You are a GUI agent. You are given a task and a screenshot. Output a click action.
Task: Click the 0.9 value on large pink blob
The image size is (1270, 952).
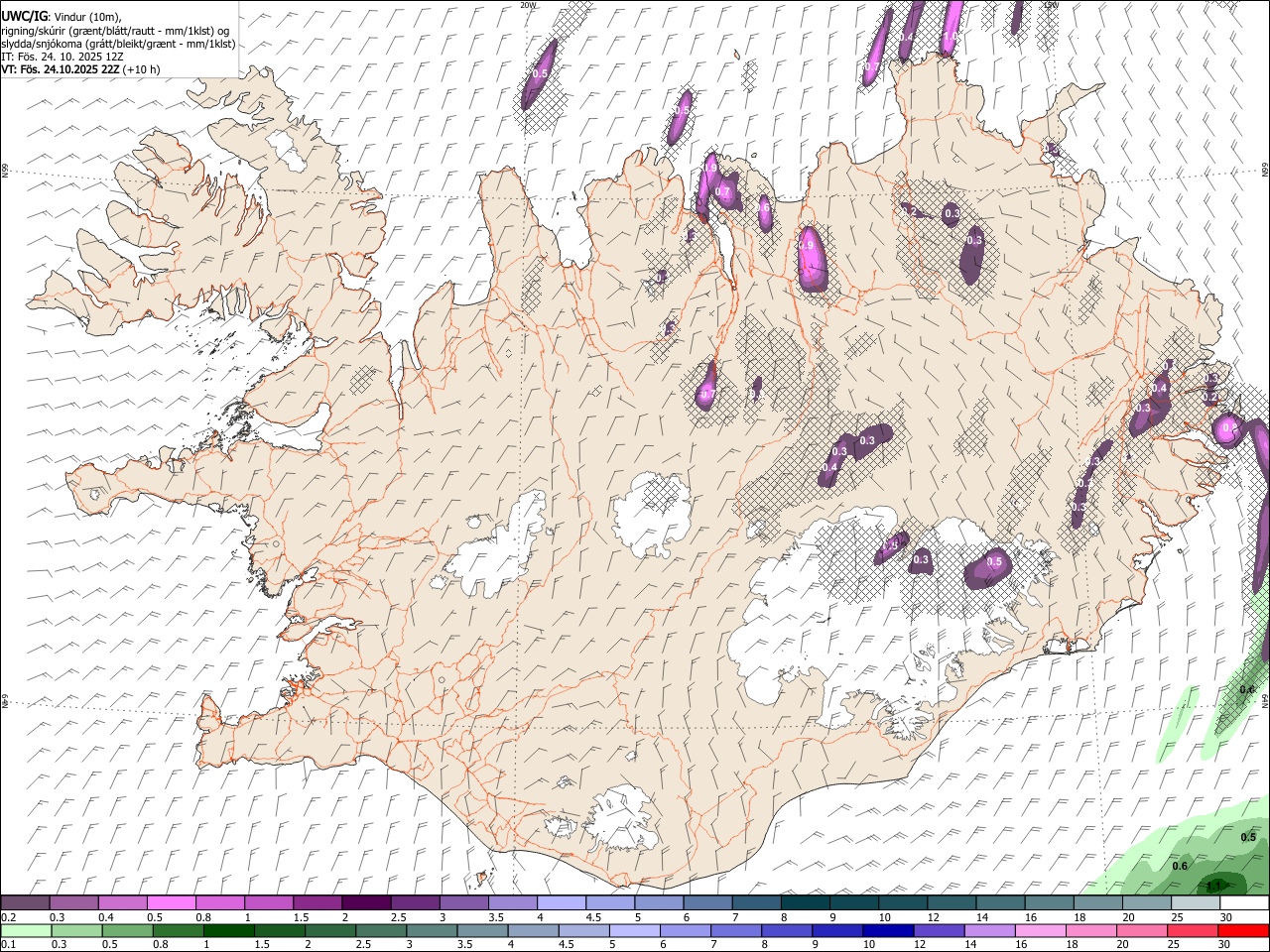[806, 246]
